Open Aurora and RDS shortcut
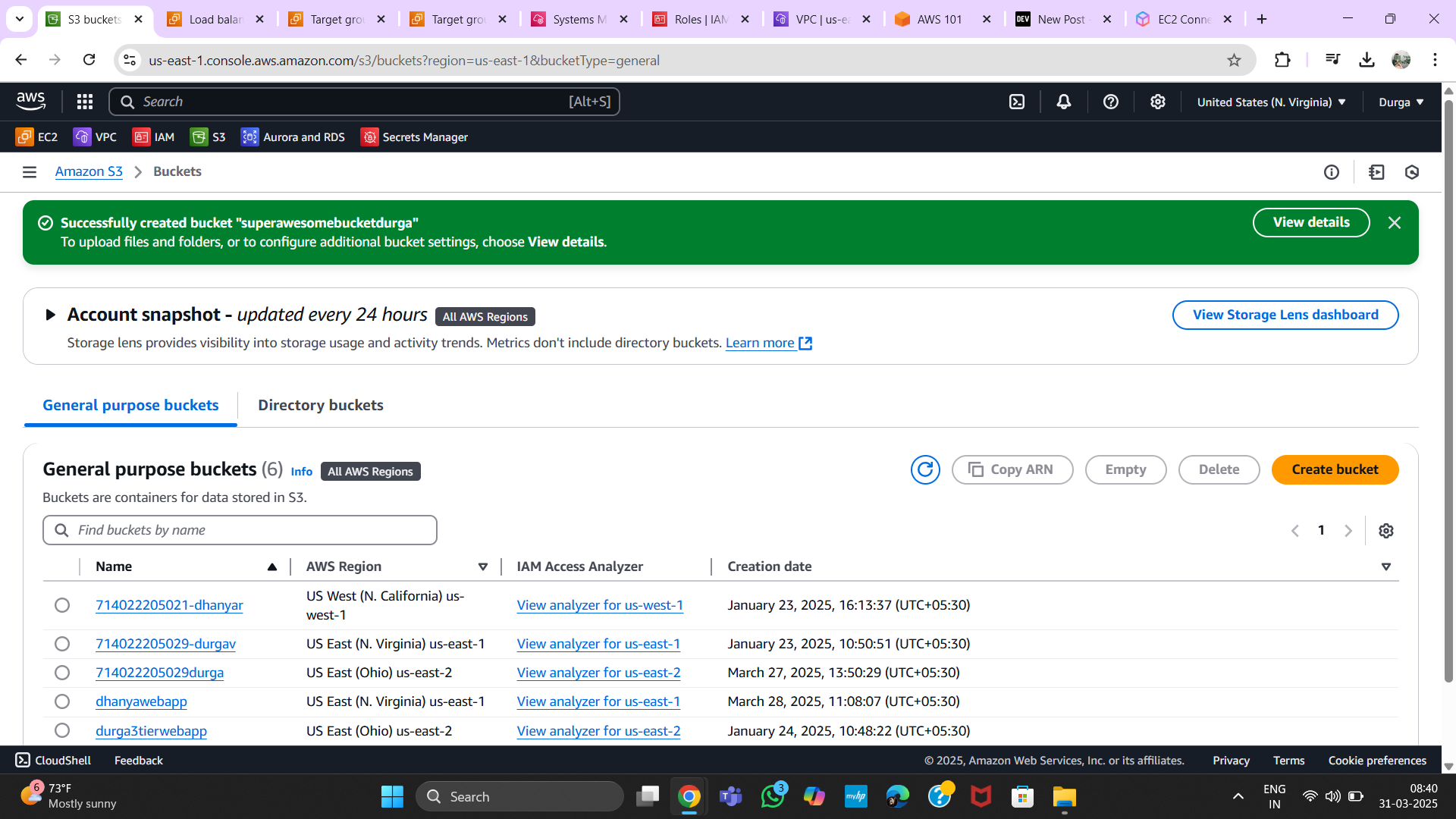 click(293, 137)
